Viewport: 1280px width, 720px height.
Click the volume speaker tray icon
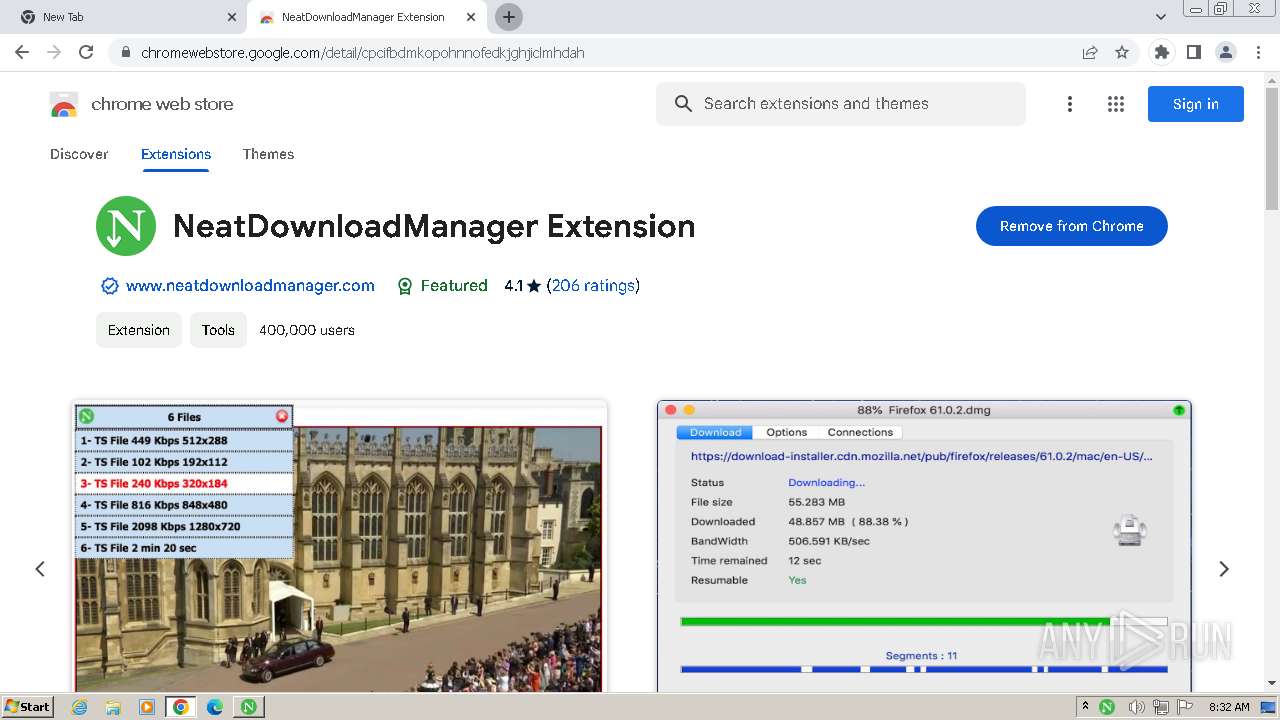pyautogui.click(x=1136, y=707)
